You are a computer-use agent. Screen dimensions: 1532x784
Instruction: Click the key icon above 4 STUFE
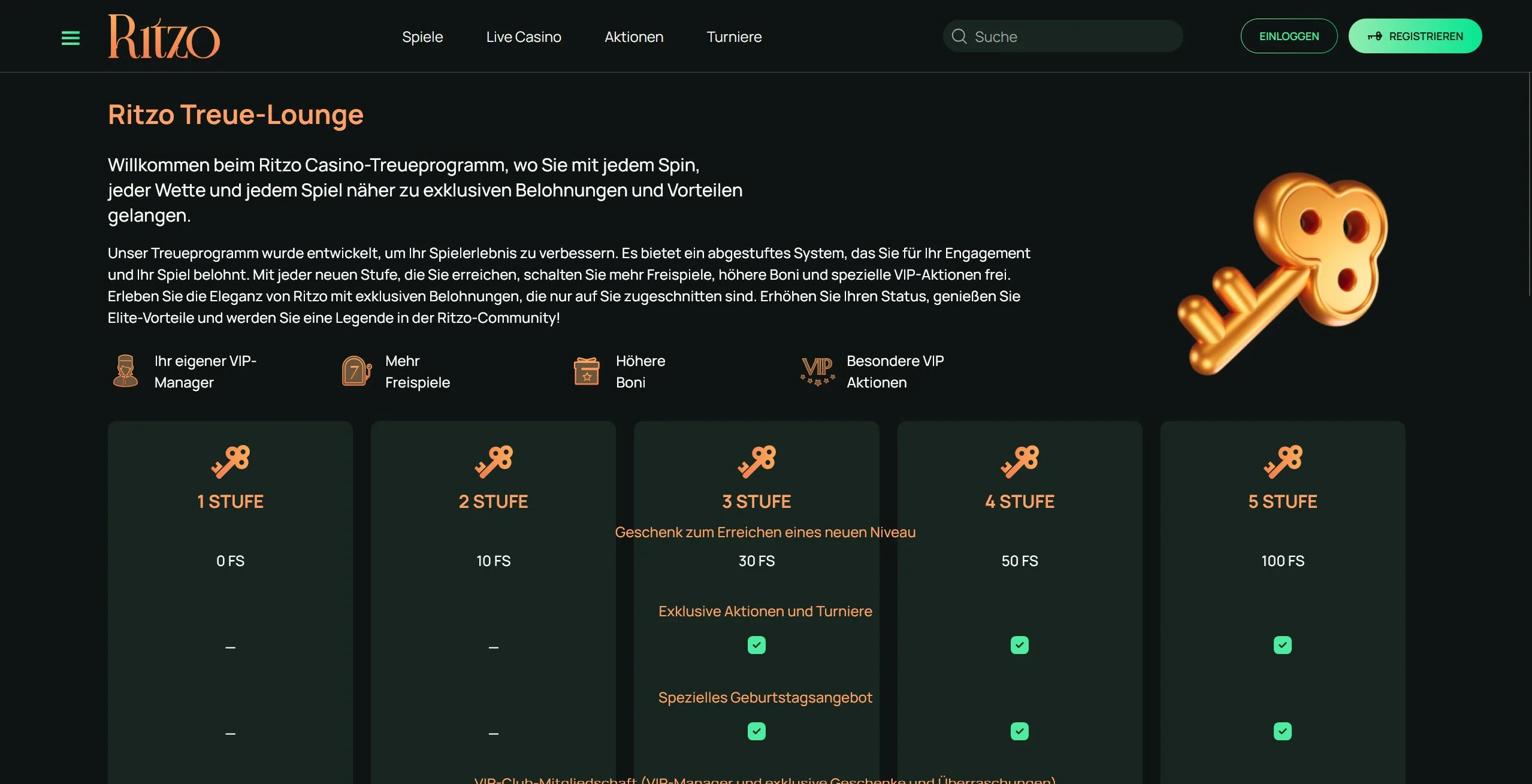pyautogui.click(x=1020, y=462)
